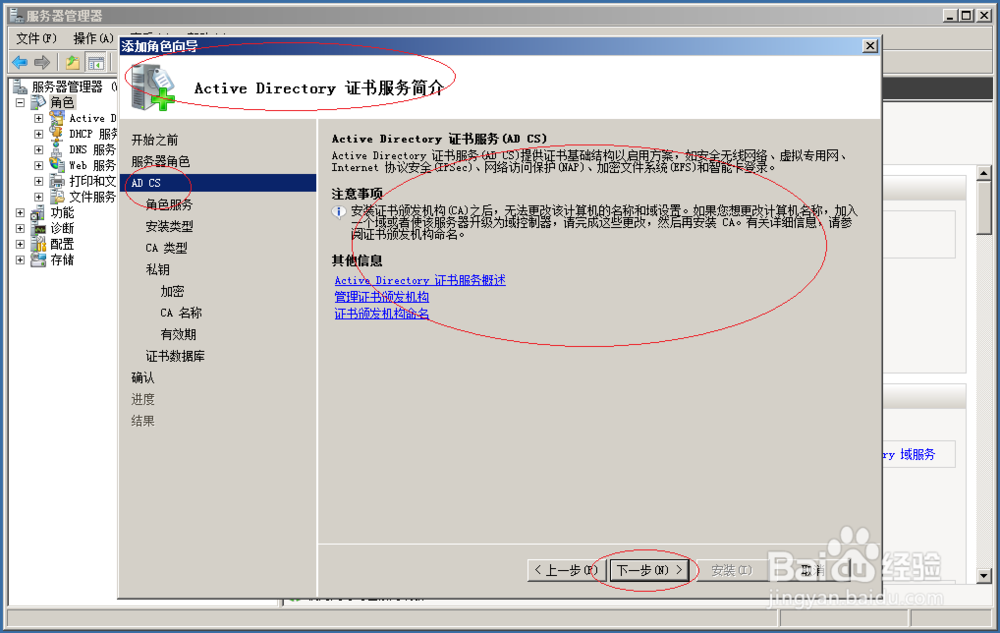Image resolution: width=1000 pixels, height=633 pixels.
Task: Go to 服务器角色 wizard step
Action: [x=160, y=161]
